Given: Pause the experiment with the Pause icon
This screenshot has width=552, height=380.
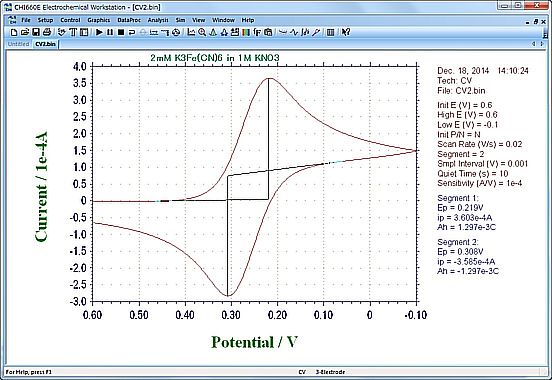Looking at the screenshot, I should (110, 32).
